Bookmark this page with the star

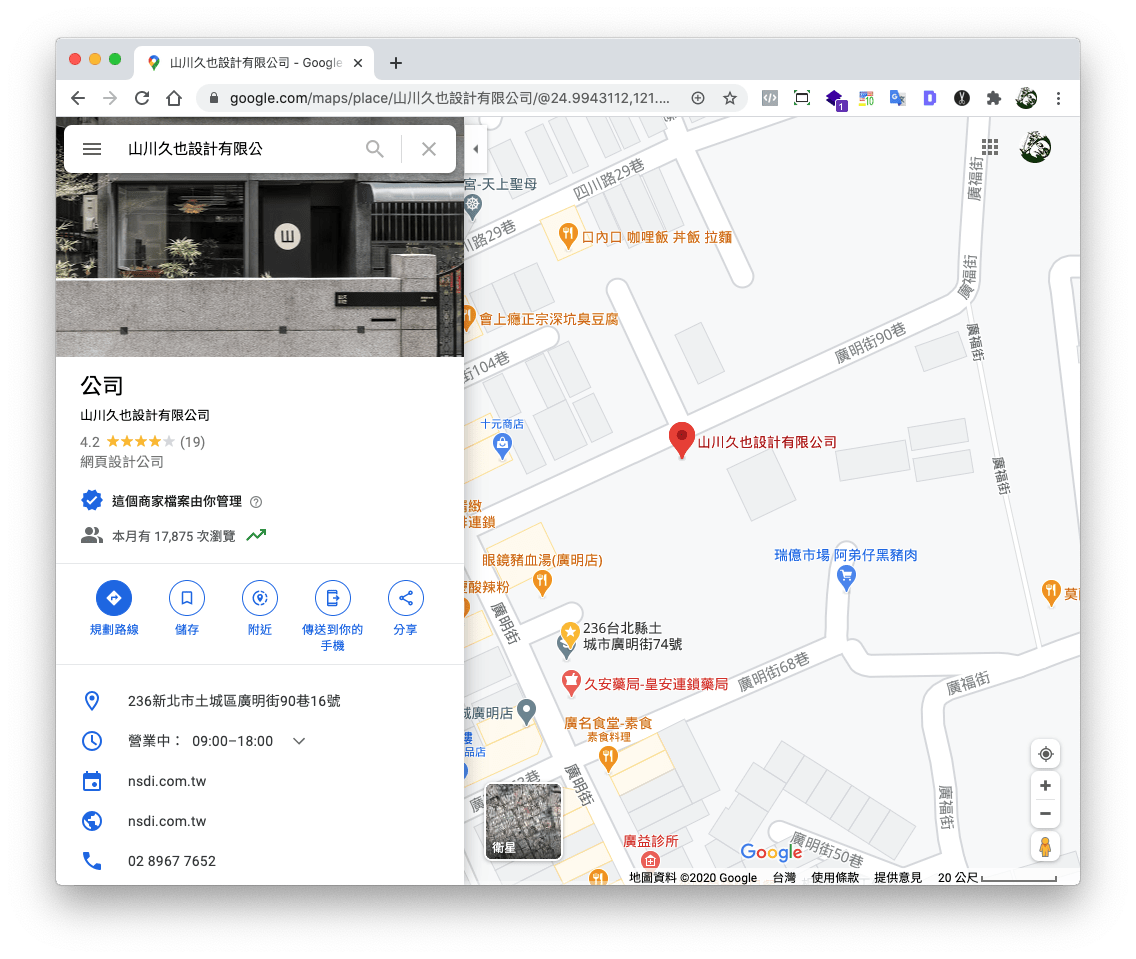[730, 98]
